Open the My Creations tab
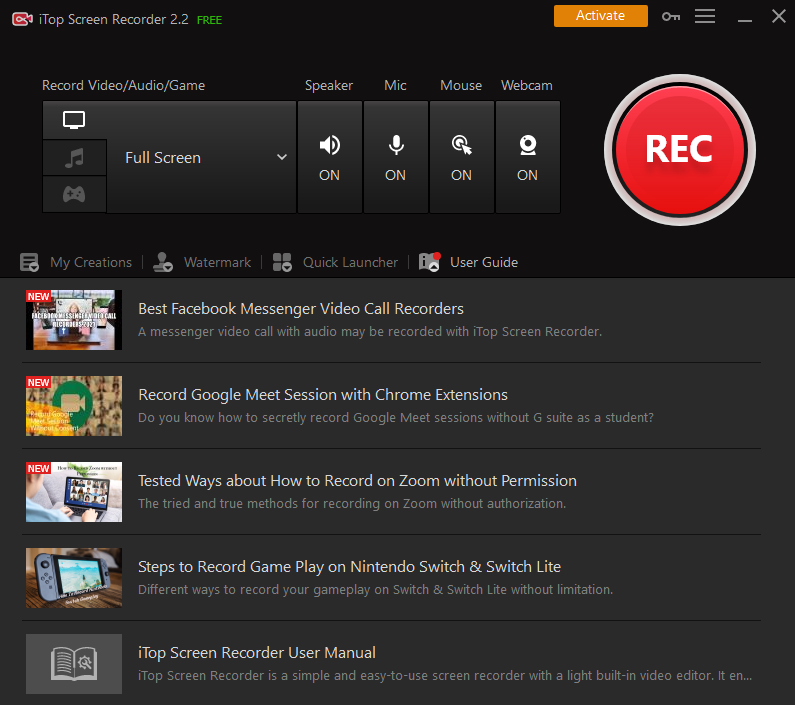 77,262
